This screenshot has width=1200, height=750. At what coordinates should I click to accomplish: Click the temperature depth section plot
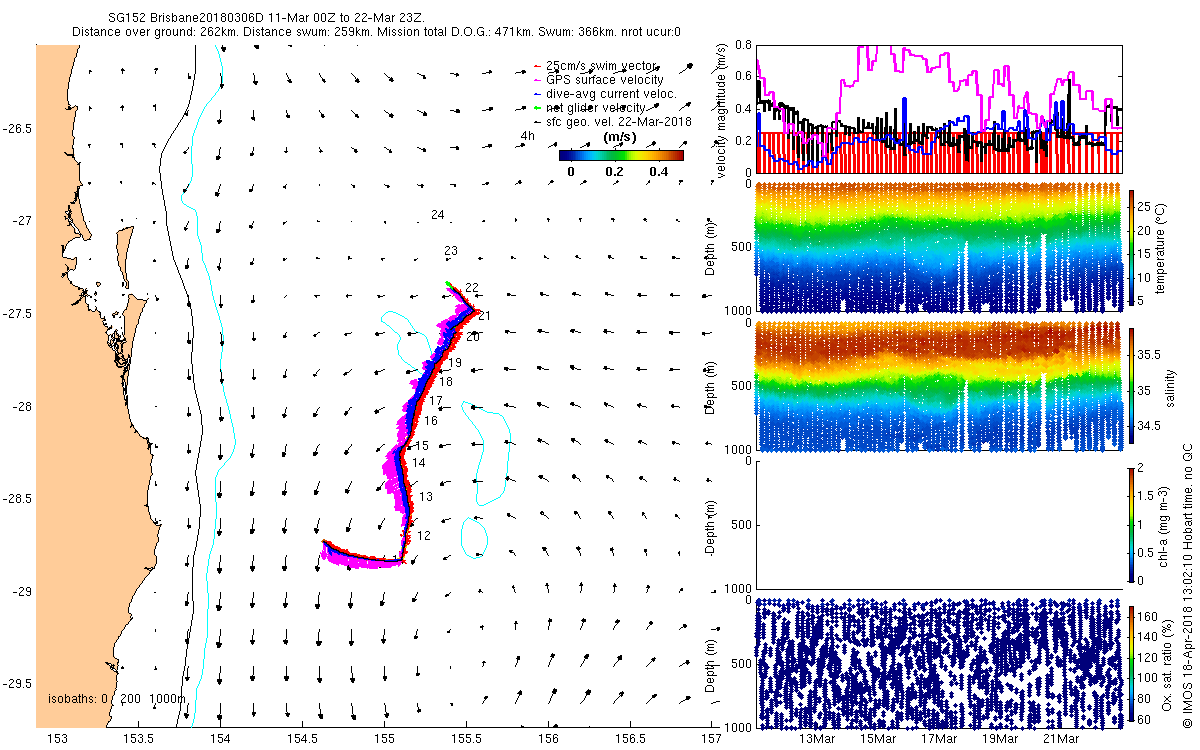click(x=940, y=247)
